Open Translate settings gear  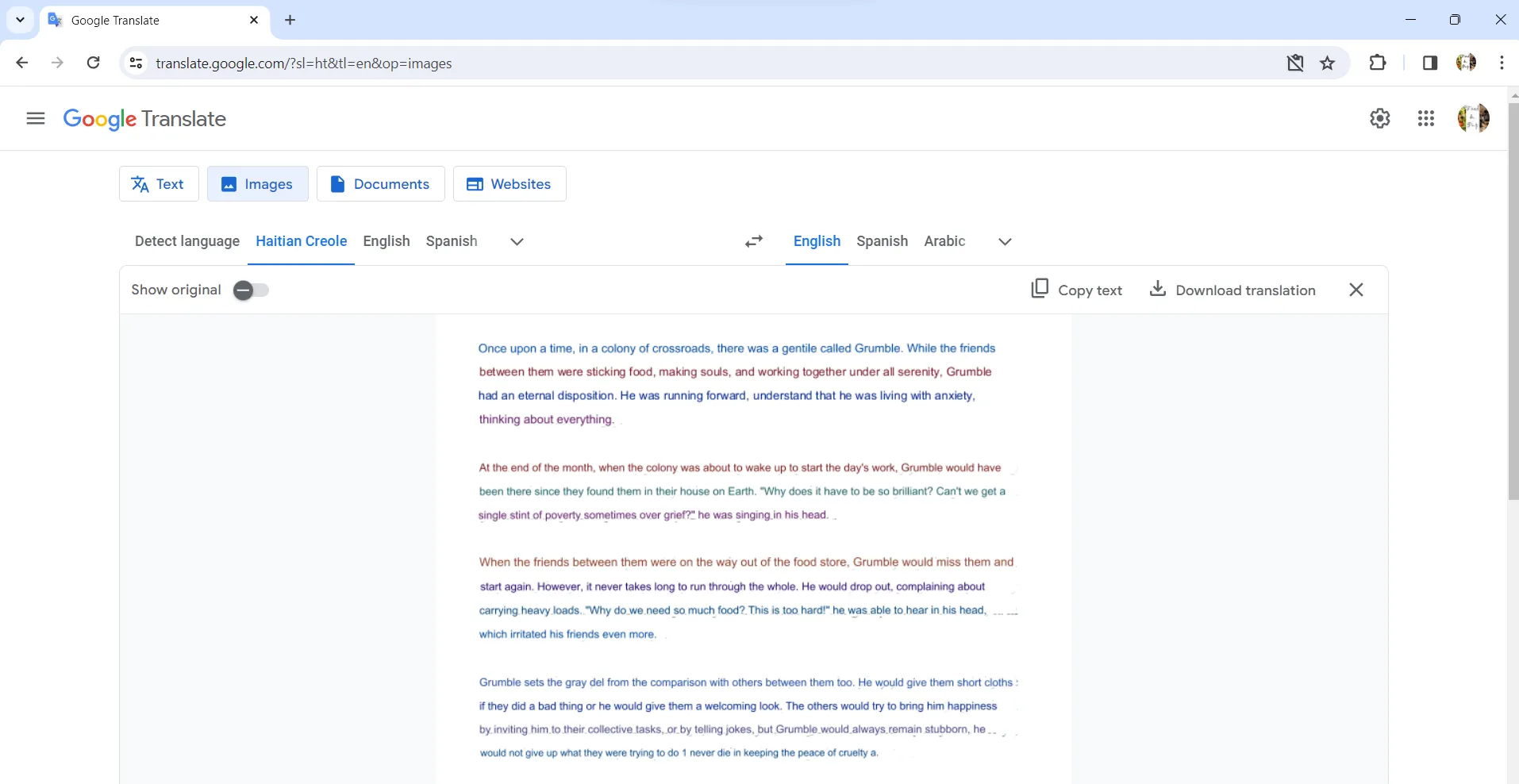1381,118
